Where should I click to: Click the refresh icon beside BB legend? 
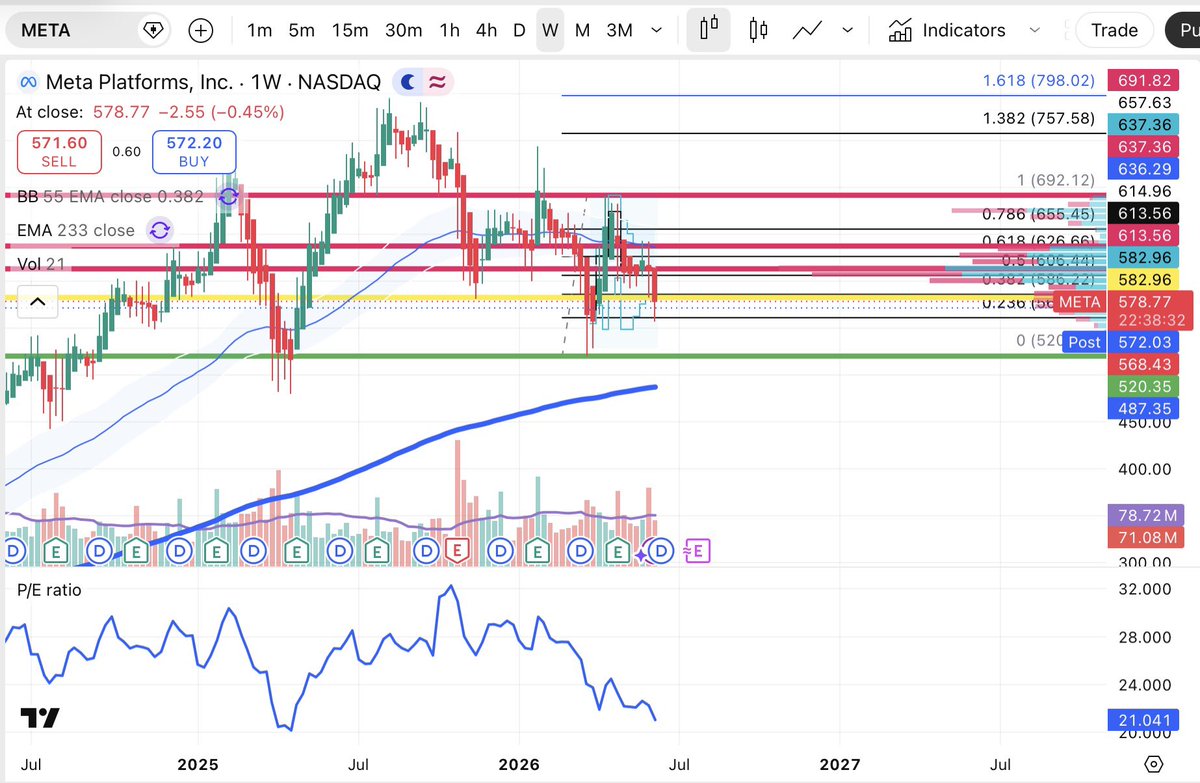point(228,196)
